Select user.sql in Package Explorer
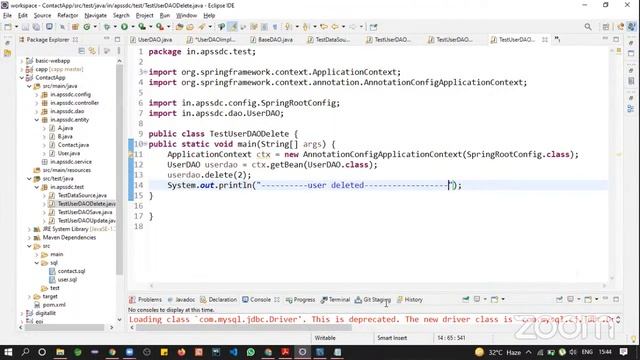Screen dimensions: 640x360 pos(67,280)
